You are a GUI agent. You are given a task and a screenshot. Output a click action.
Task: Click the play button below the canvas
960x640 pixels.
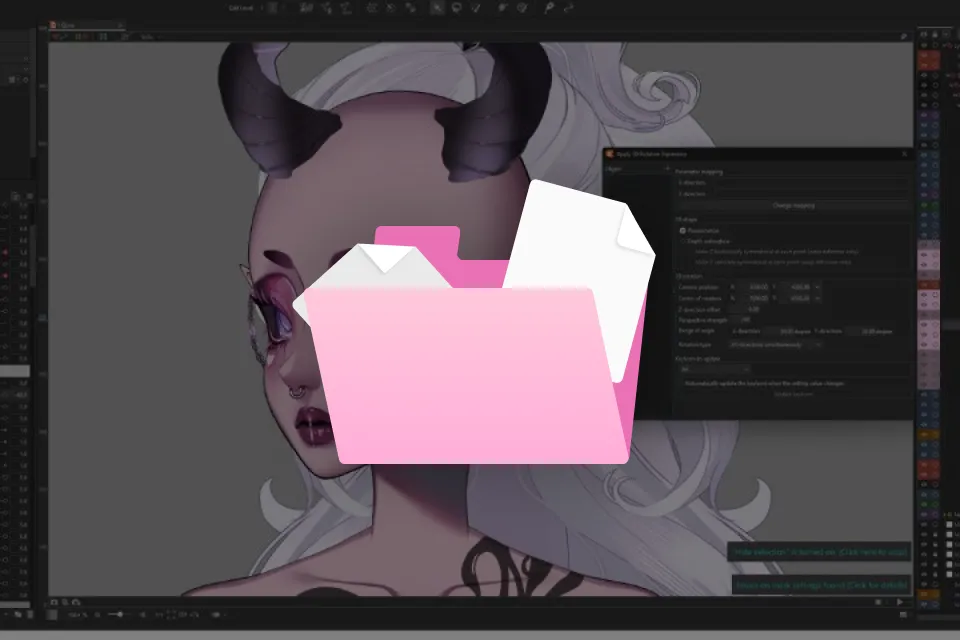tap(899, 602)
